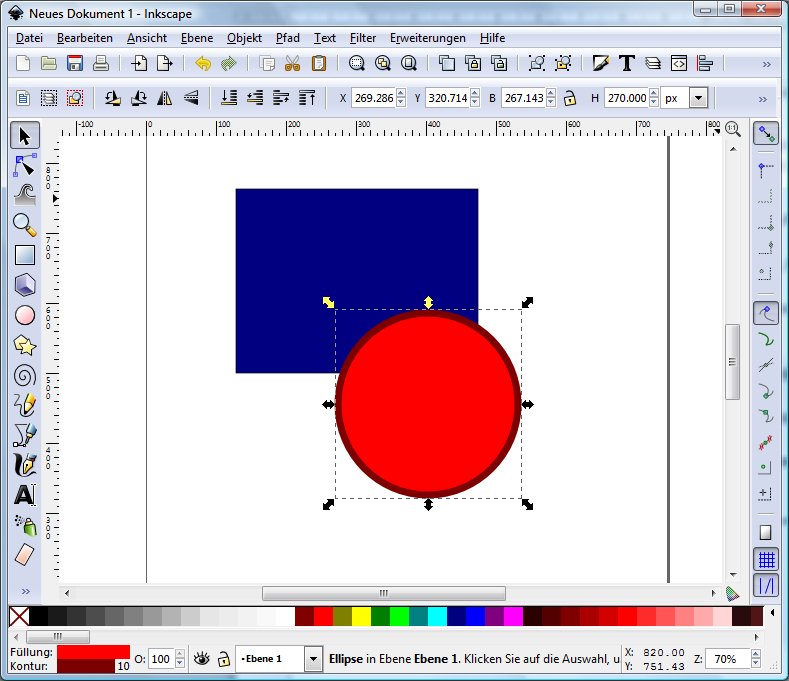Click the Füllung red fill indicator
This screenshot has width=789, height=681.
(93, 652)
